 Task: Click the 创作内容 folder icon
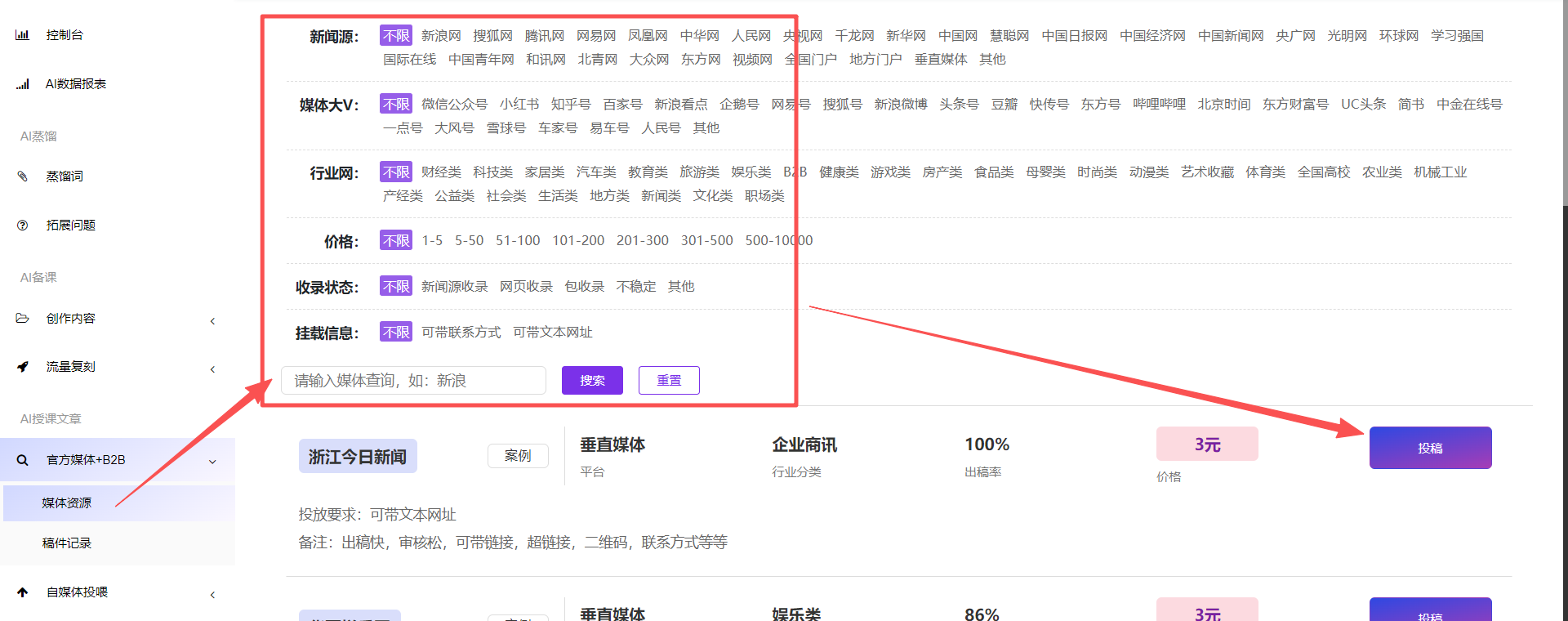(23, 319)
